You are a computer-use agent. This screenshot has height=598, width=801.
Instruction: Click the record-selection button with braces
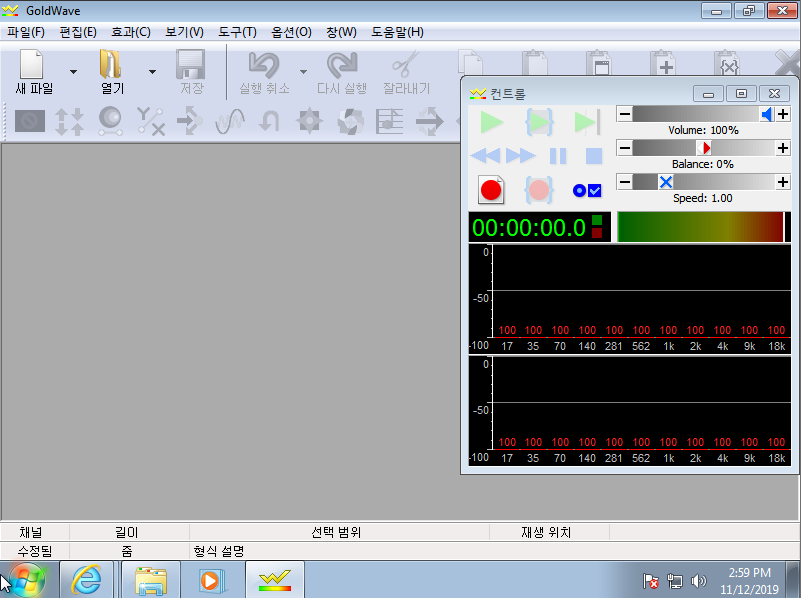point(539,190)
